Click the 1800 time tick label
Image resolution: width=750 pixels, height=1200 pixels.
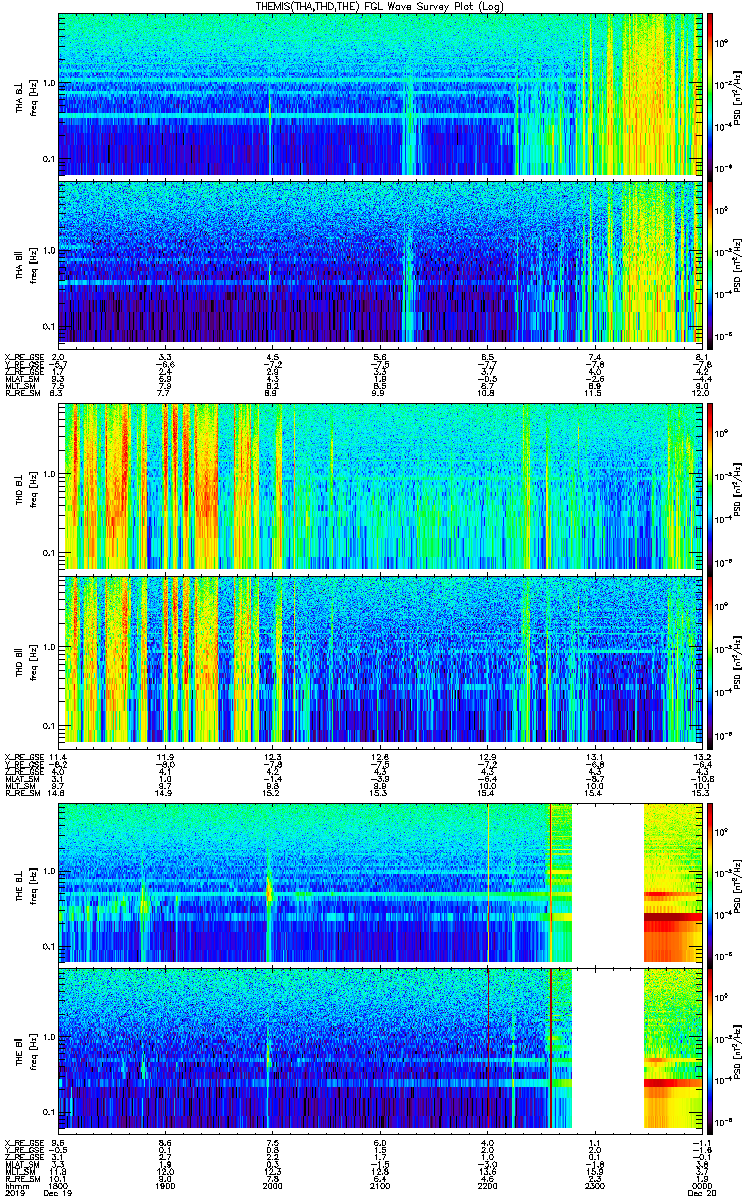coord(58,1185)
